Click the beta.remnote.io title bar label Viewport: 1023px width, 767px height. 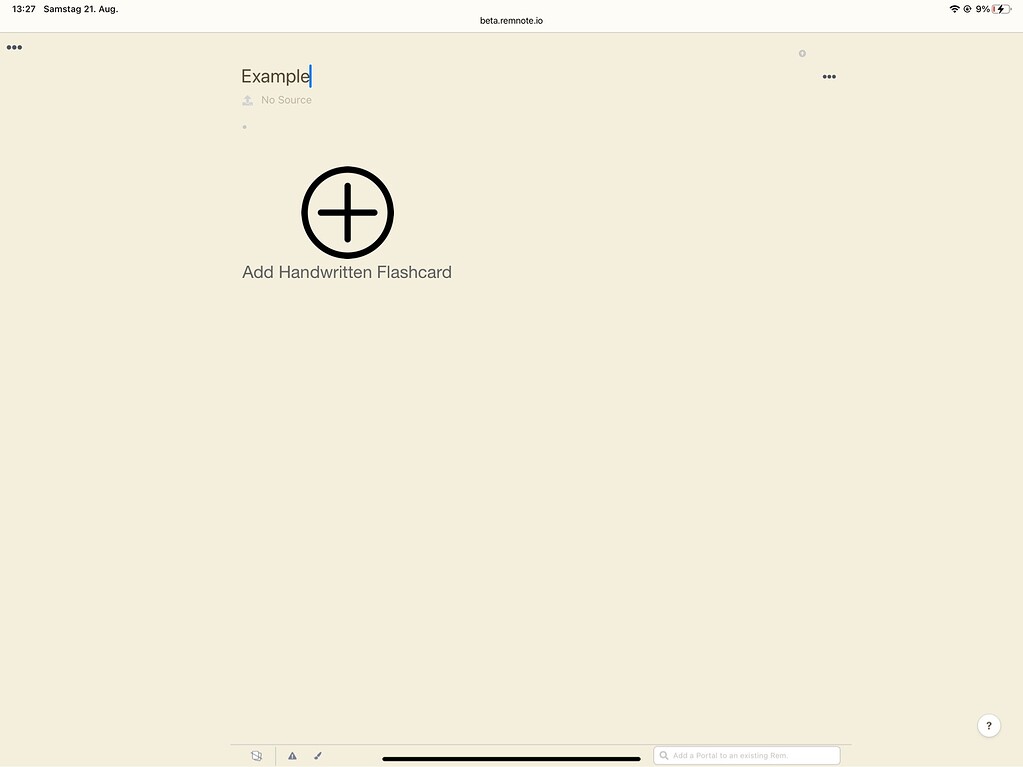pos(511,18)
